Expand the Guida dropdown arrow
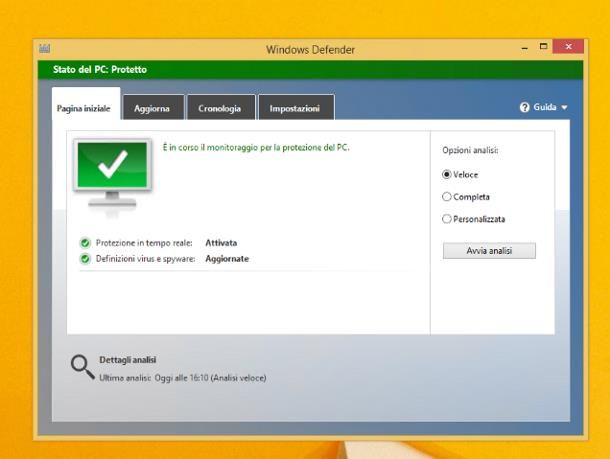The image size is (610, 459). tap(564, 107)
